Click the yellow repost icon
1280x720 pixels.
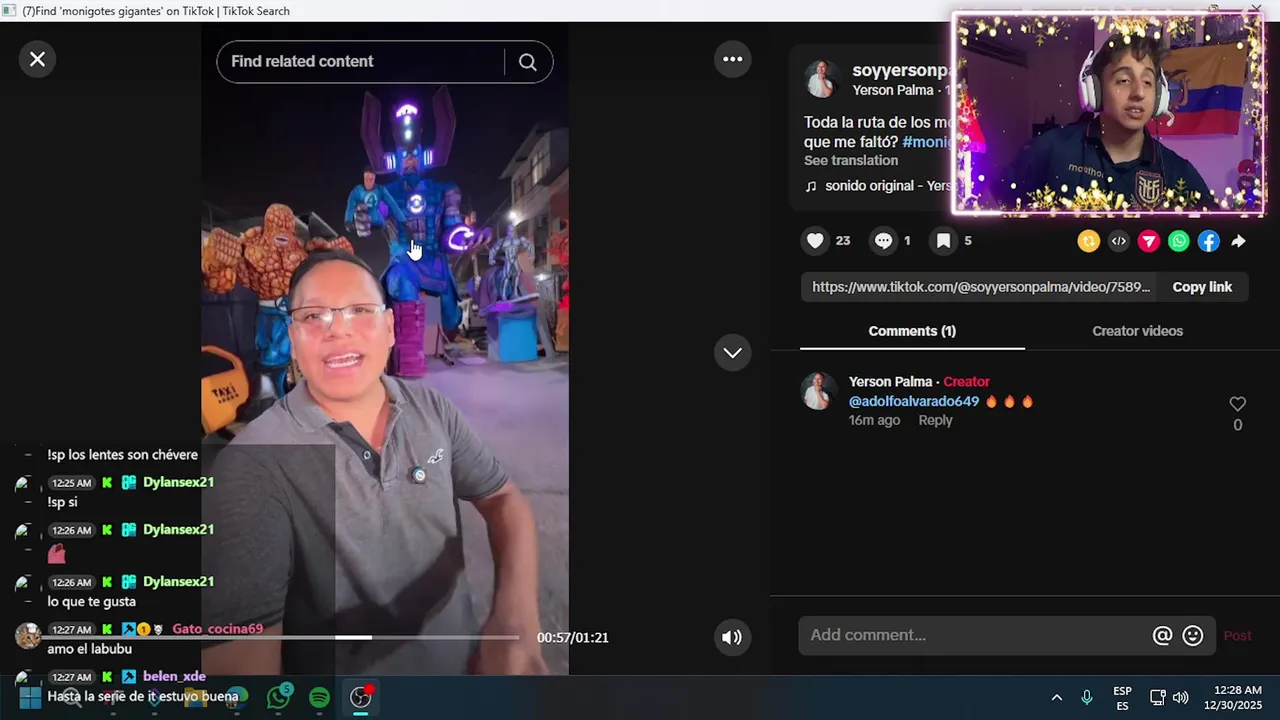(1088, 241)
